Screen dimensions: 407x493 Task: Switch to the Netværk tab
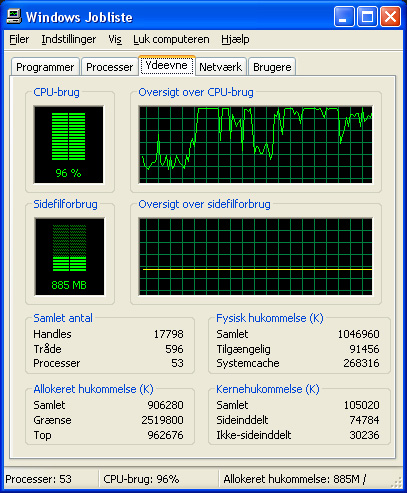(220, 67)
